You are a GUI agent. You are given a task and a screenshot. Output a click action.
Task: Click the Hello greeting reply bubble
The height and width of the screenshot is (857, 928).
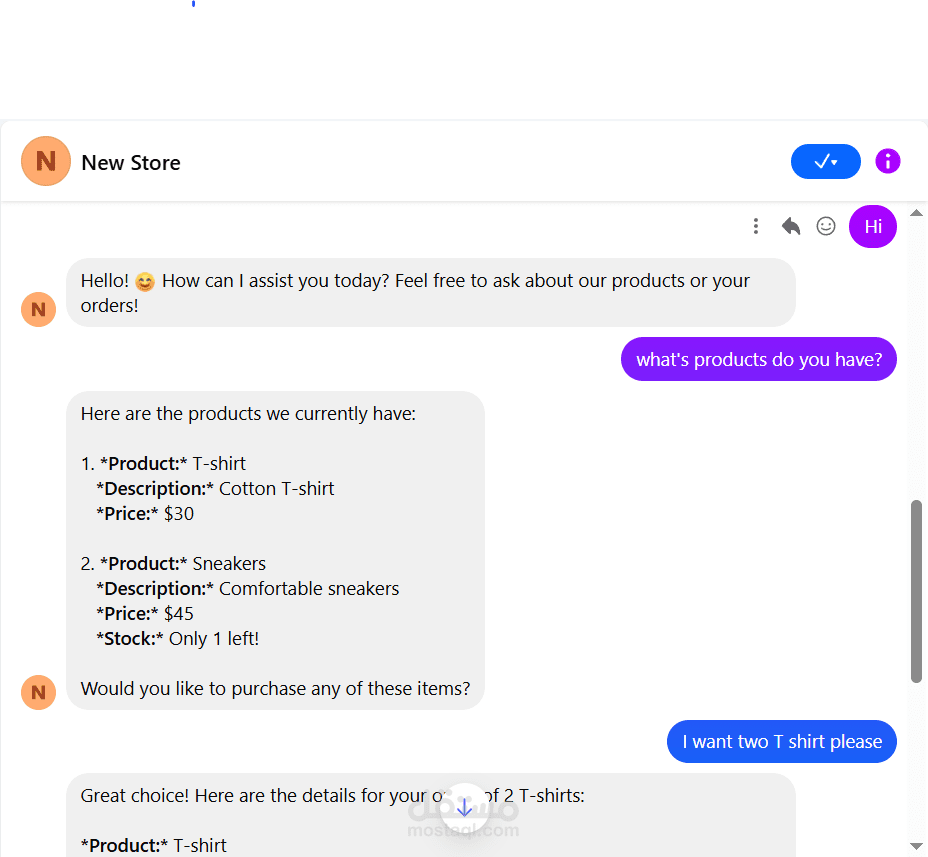pyautogui.click(x=431, y=292)
